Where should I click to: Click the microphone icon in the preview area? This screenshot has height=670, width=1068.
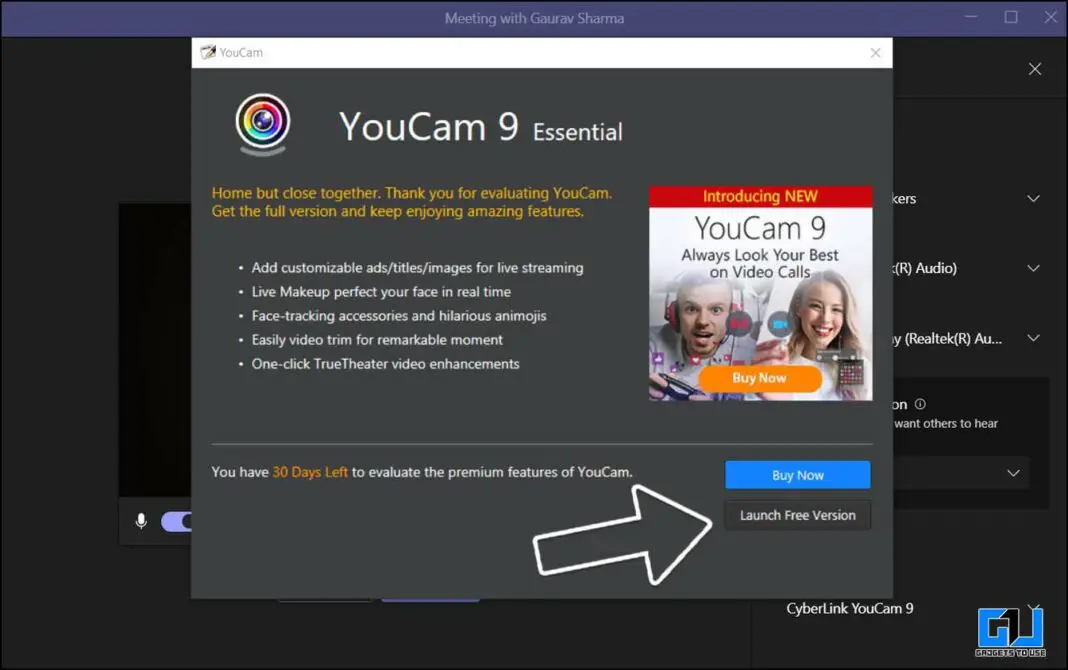pos(140,521)
